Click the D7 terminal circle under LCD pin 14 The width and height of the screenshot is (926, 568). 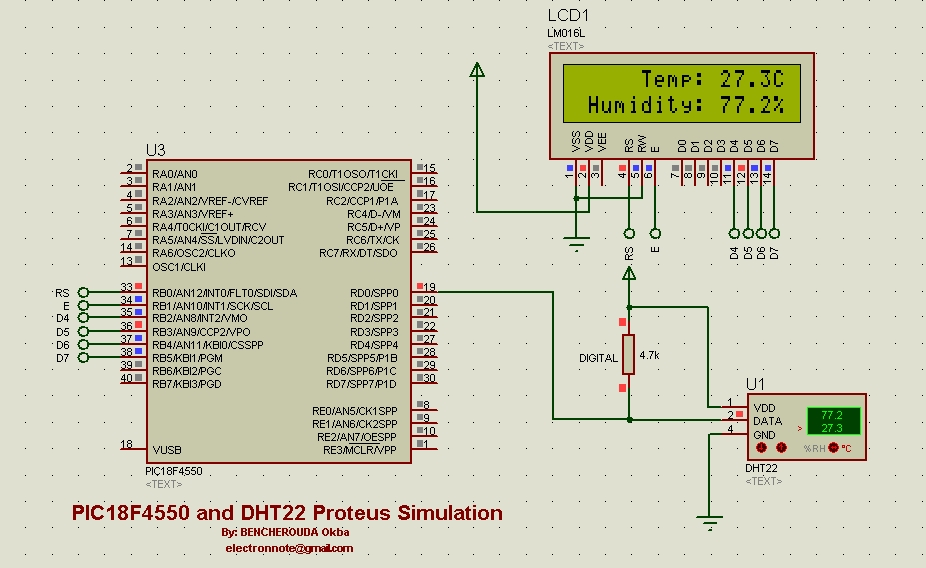774,233
